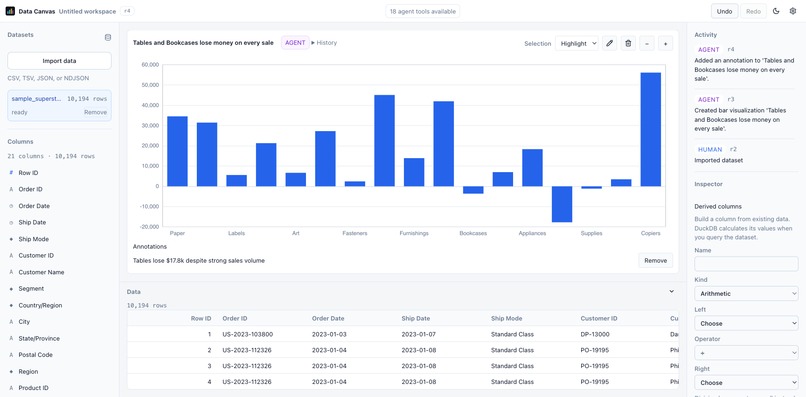
Task: Click the Untitled workspace name
Action: (x=87, y=11)
